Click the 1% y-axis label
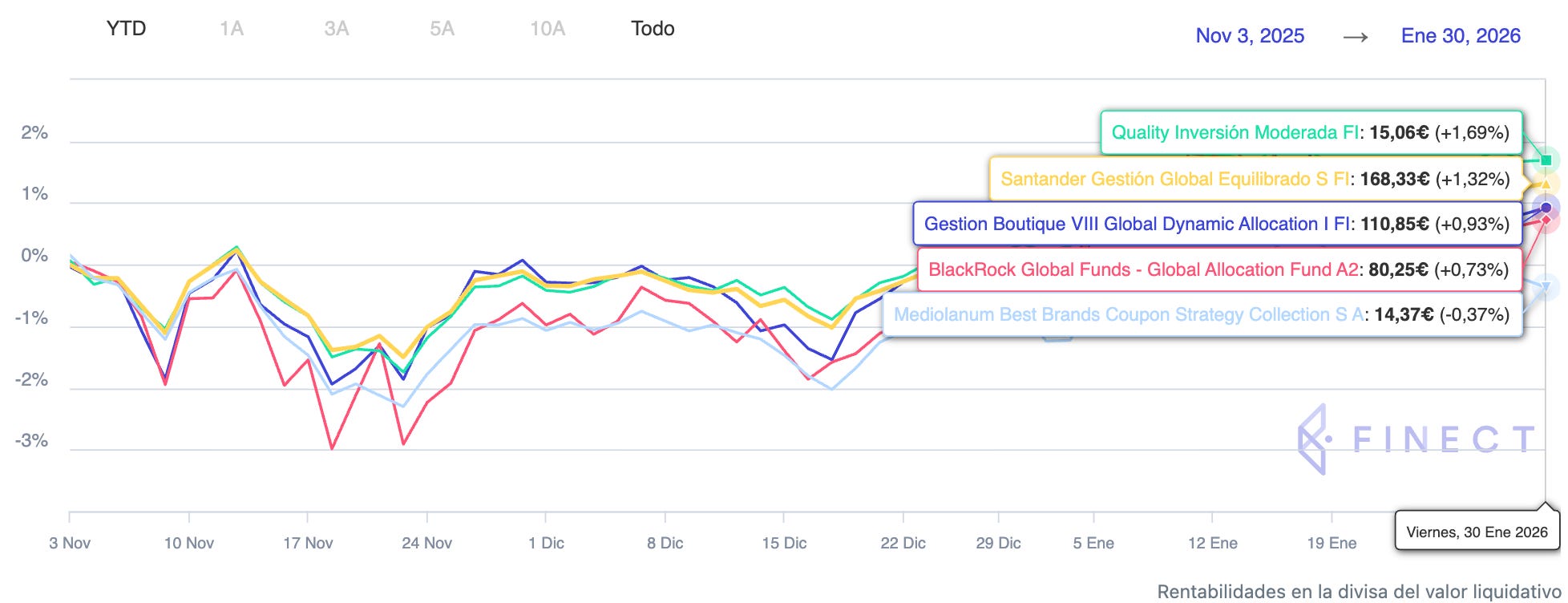Image resolution: width=1568 pixels, height=603 pixels. [34, 194]
